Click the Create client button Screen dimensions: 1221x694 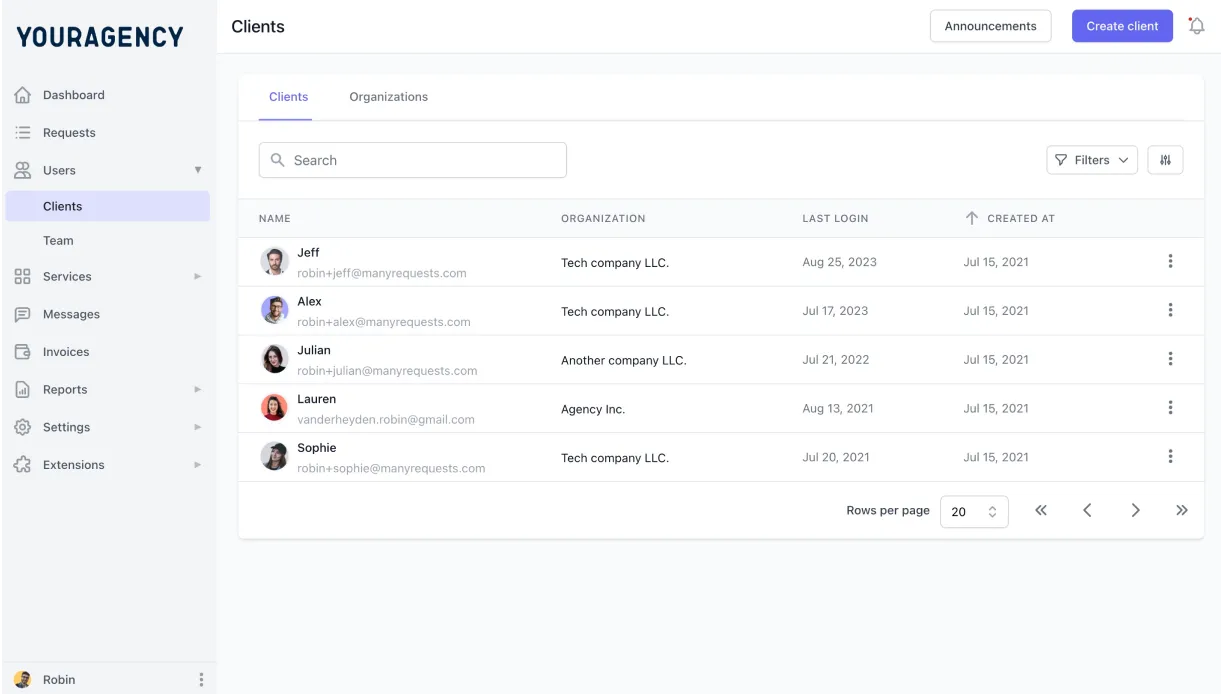pyautogui.click(x=1122, y=25)
